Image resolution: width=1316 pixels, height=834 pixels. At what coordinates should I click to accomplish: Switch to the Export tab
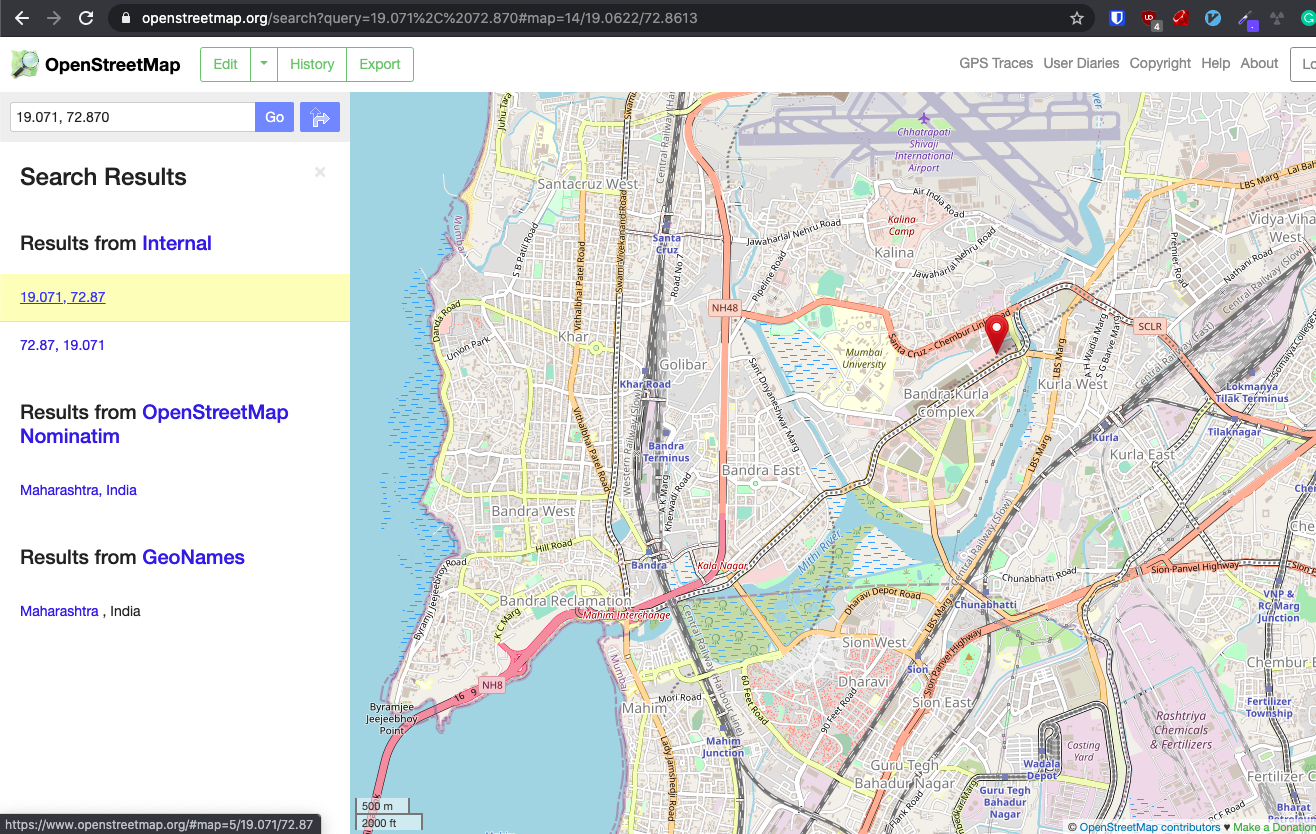[379, 64]
